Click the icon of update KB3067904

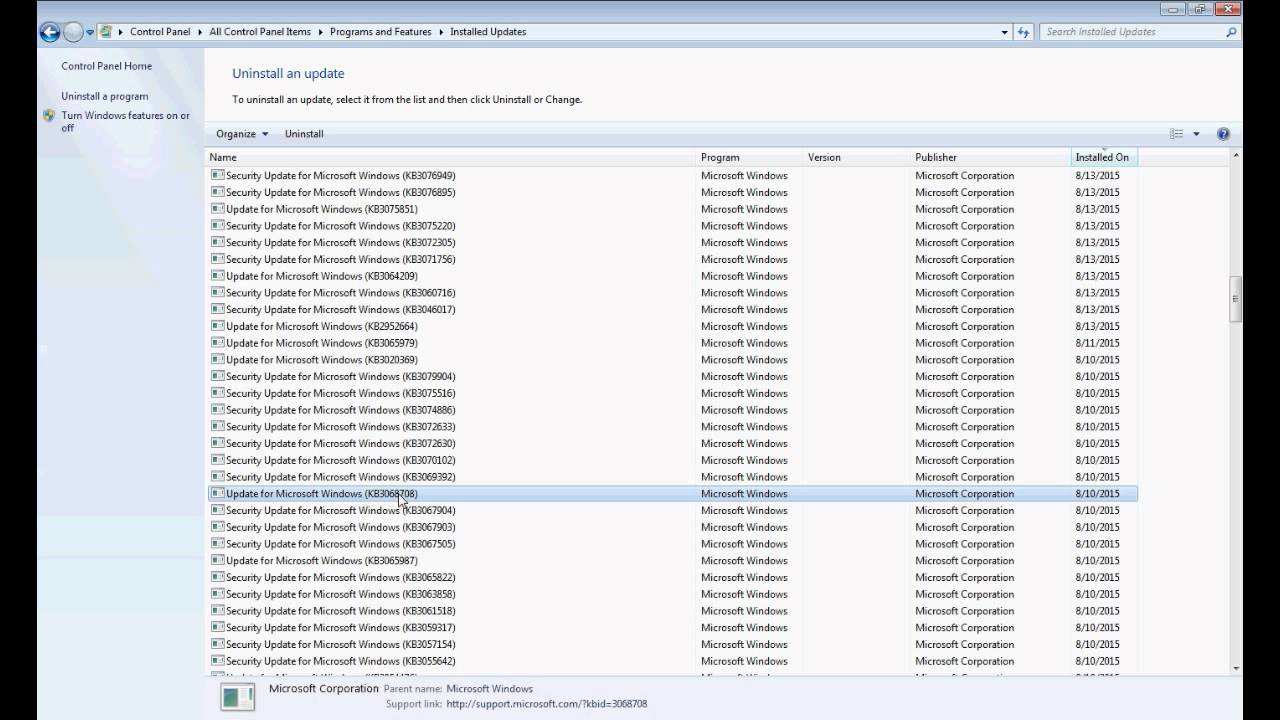[x=217, y=510]
